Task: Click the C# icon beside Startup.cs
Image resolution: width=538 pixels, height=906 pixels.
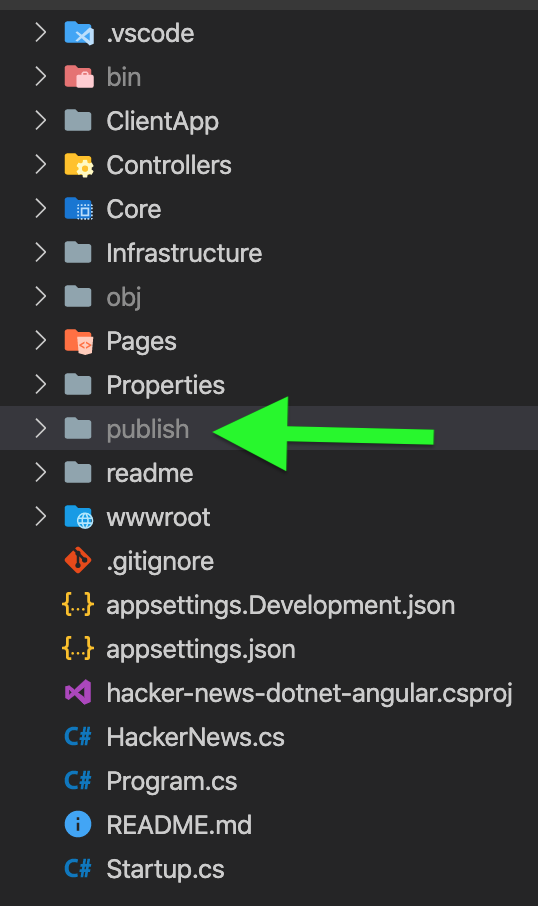Action: pyautogui.click(x=78, y=868)
